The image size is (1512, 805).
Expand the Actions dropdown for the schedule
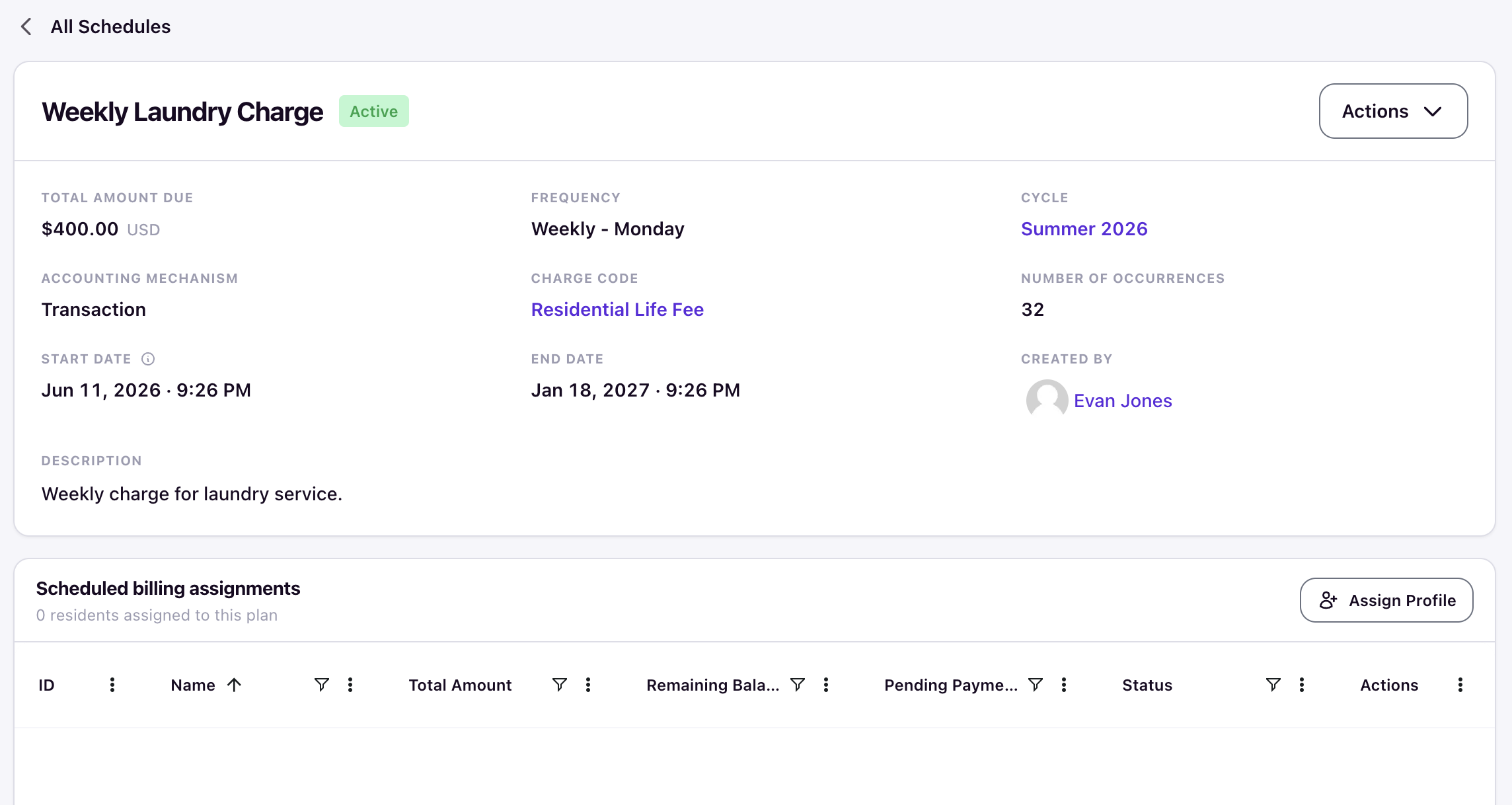click(1393, 111)
